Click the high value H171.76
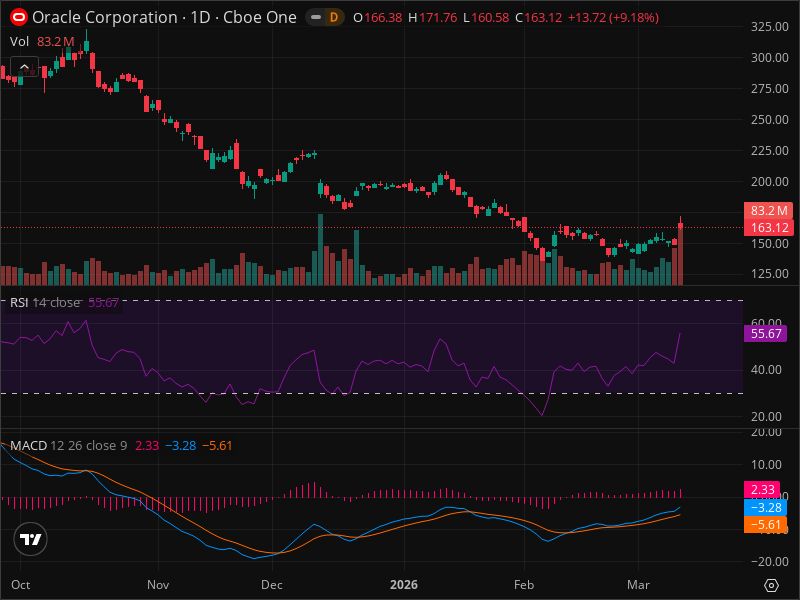This screenshot has width=800, height=600. coord(433,18)
